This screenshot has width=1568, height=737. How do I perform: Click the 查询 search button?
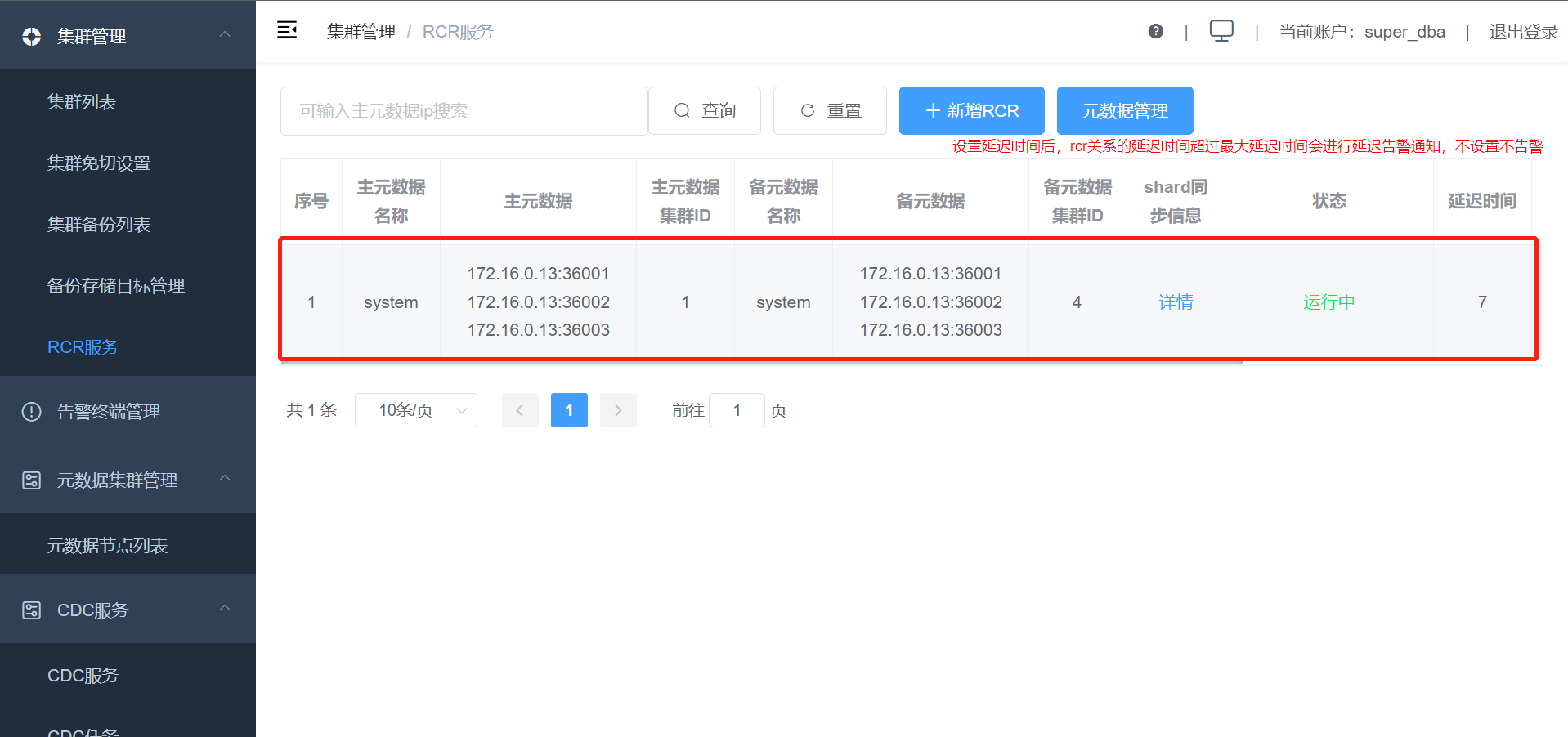coord(705,110)
